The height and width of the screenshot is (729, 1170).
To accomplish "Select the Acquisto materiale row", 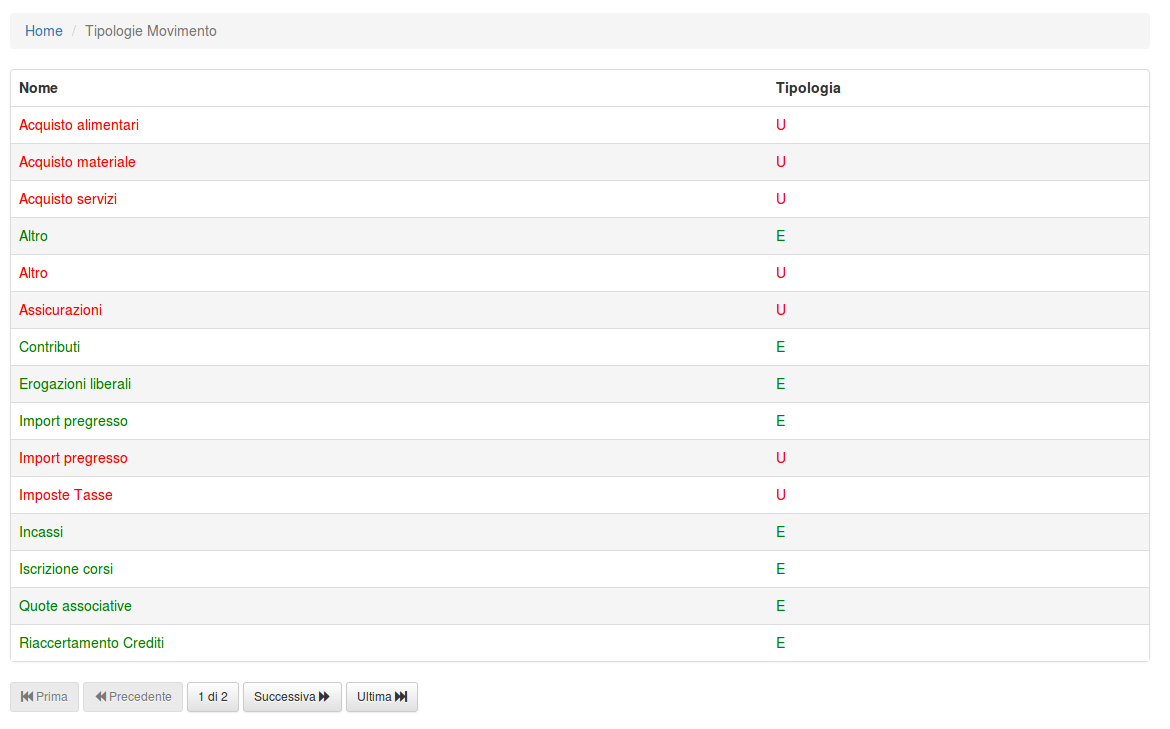I will coord(77,162).
